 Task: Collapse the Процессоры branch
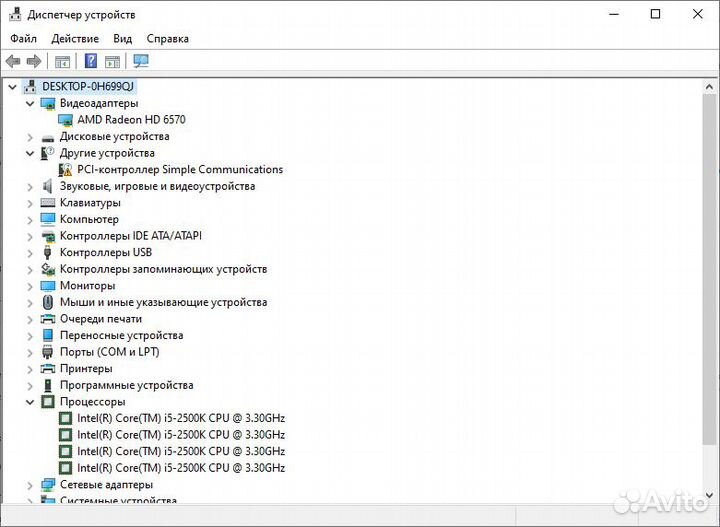[x=30, y=402]
